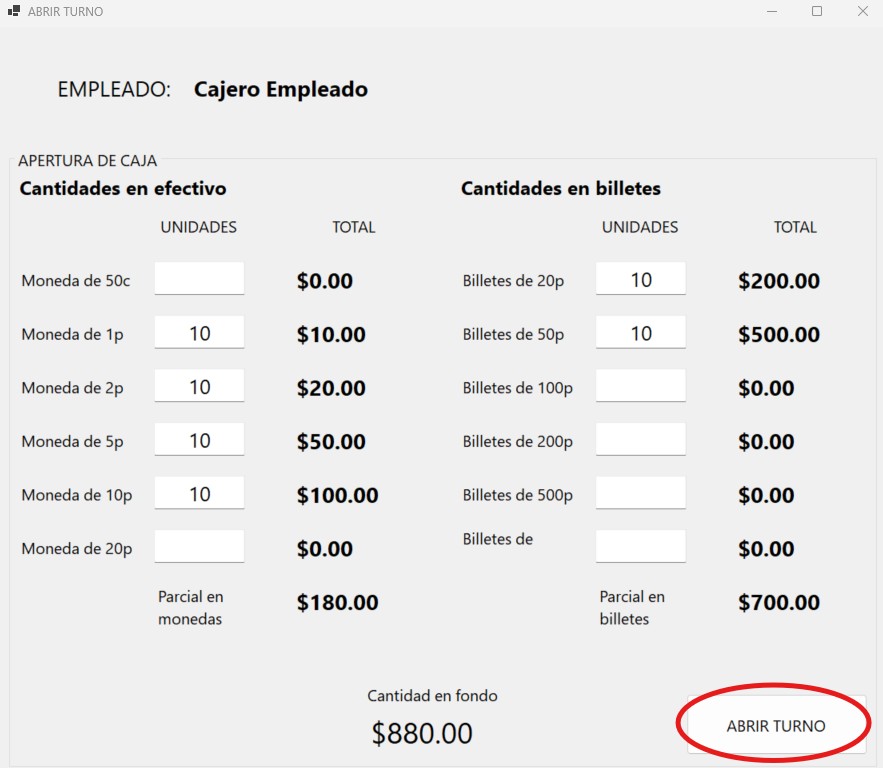Minimize the ABRIR TURNO window

pos(772,12)
